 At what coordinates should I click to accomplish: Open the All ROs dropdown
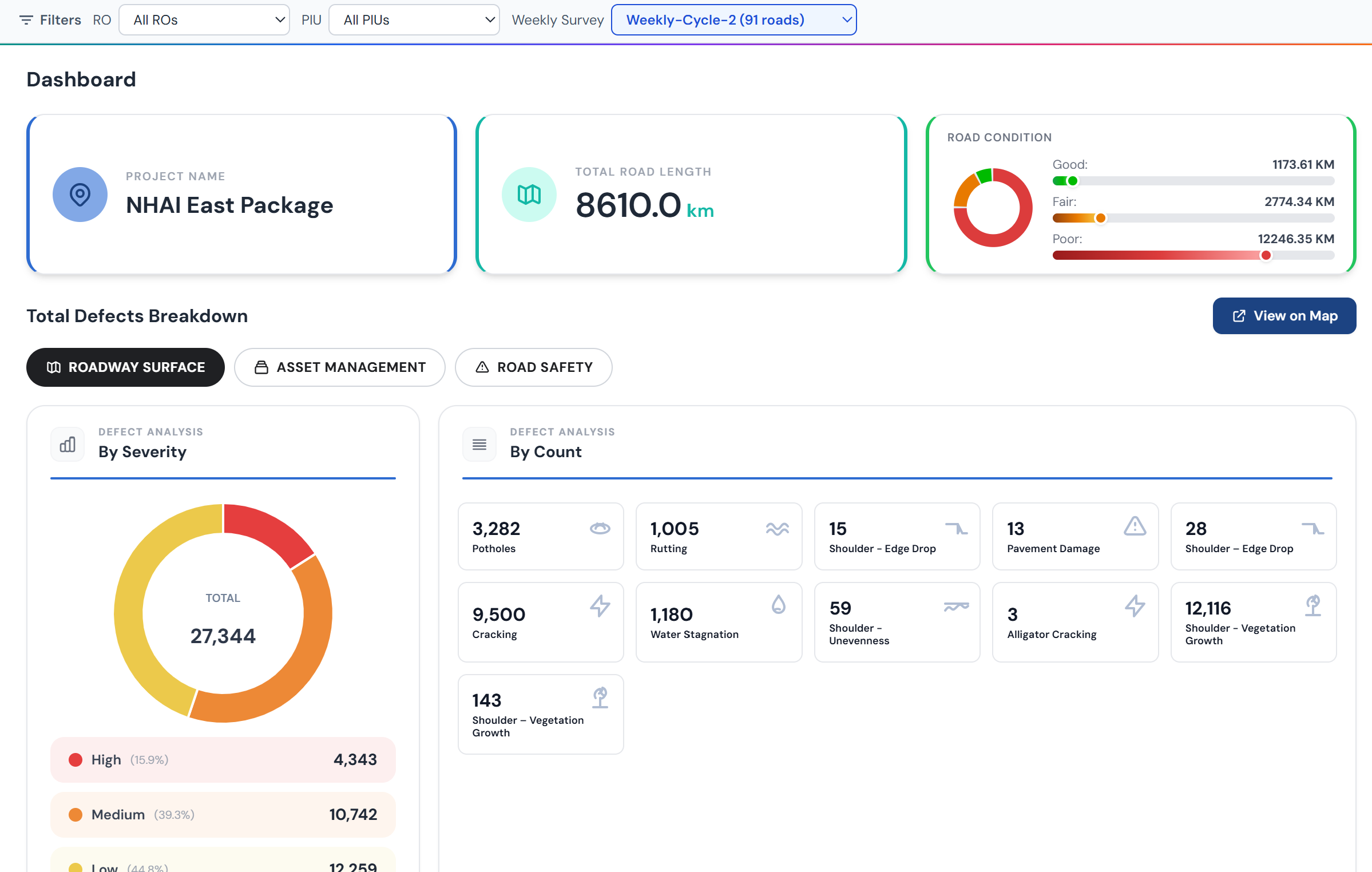pyautogui.click(x=204, y=20)
